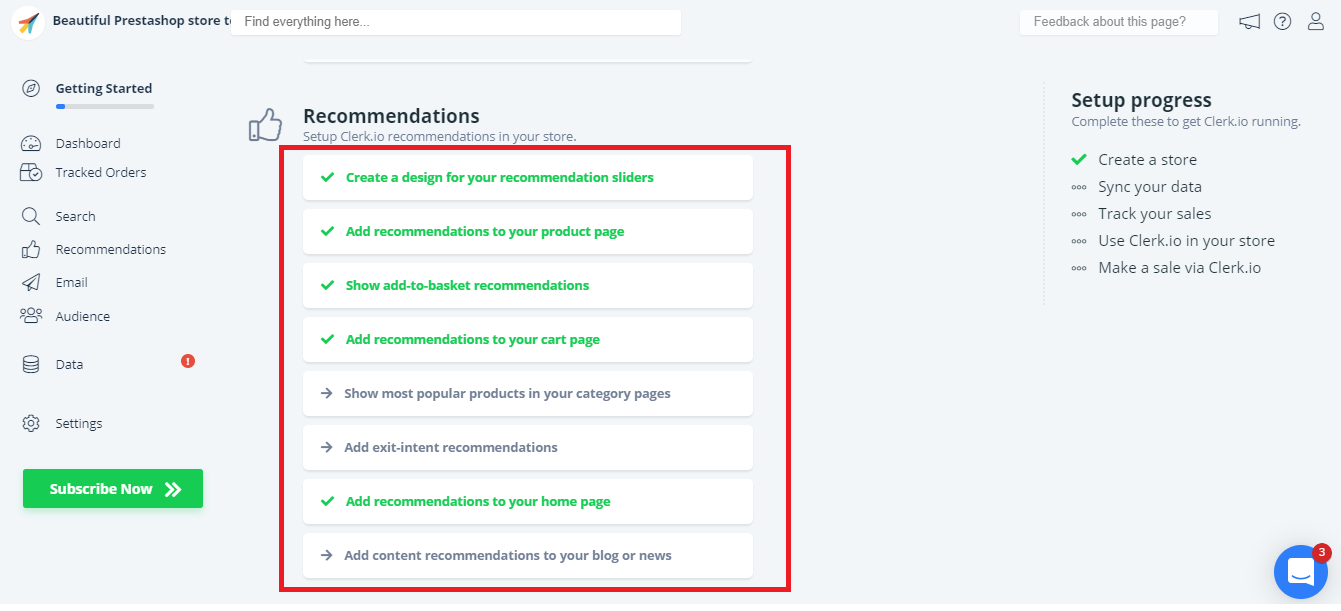This screenshot has width=1341, height=611.
Task: Click the Subscribe Now button
Action: tap(113, 489)
